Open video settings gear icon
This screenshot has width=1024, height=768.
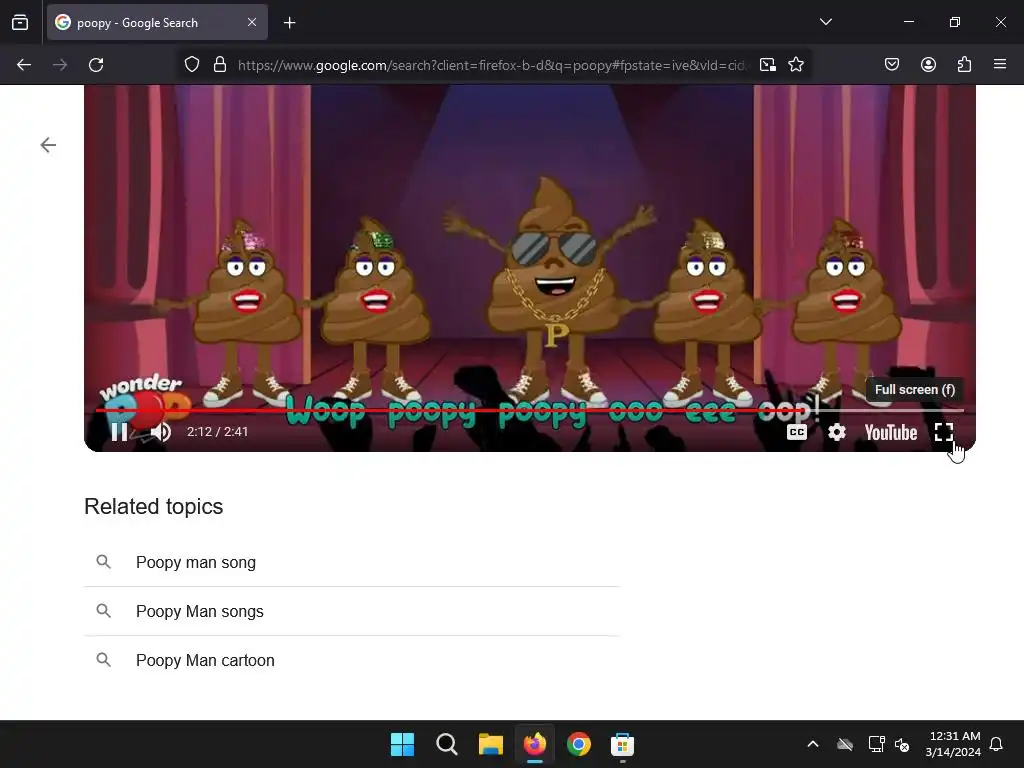point(837,432)
